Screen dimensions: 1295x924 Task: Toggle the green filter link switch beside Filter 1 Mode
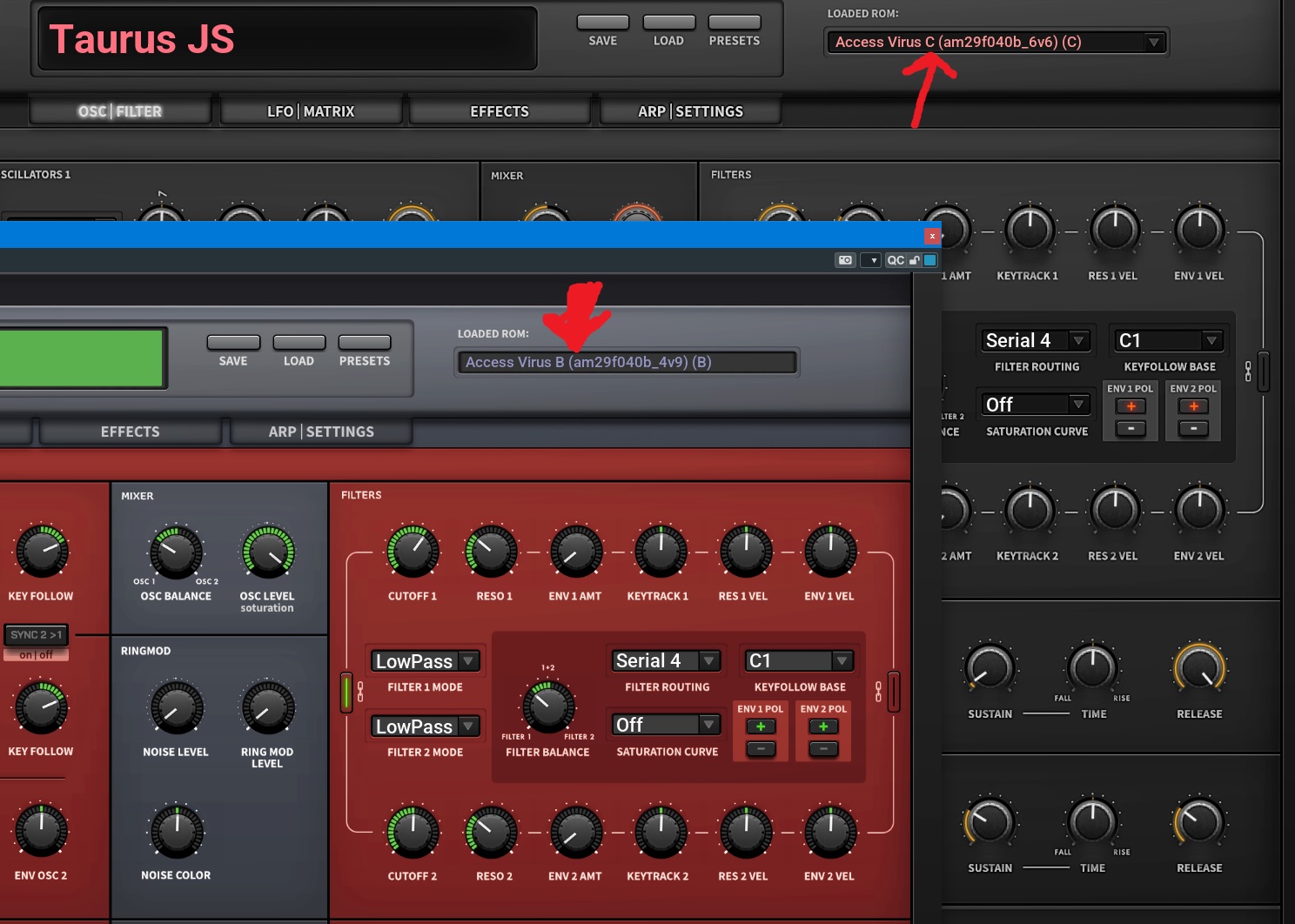[346, 692]
